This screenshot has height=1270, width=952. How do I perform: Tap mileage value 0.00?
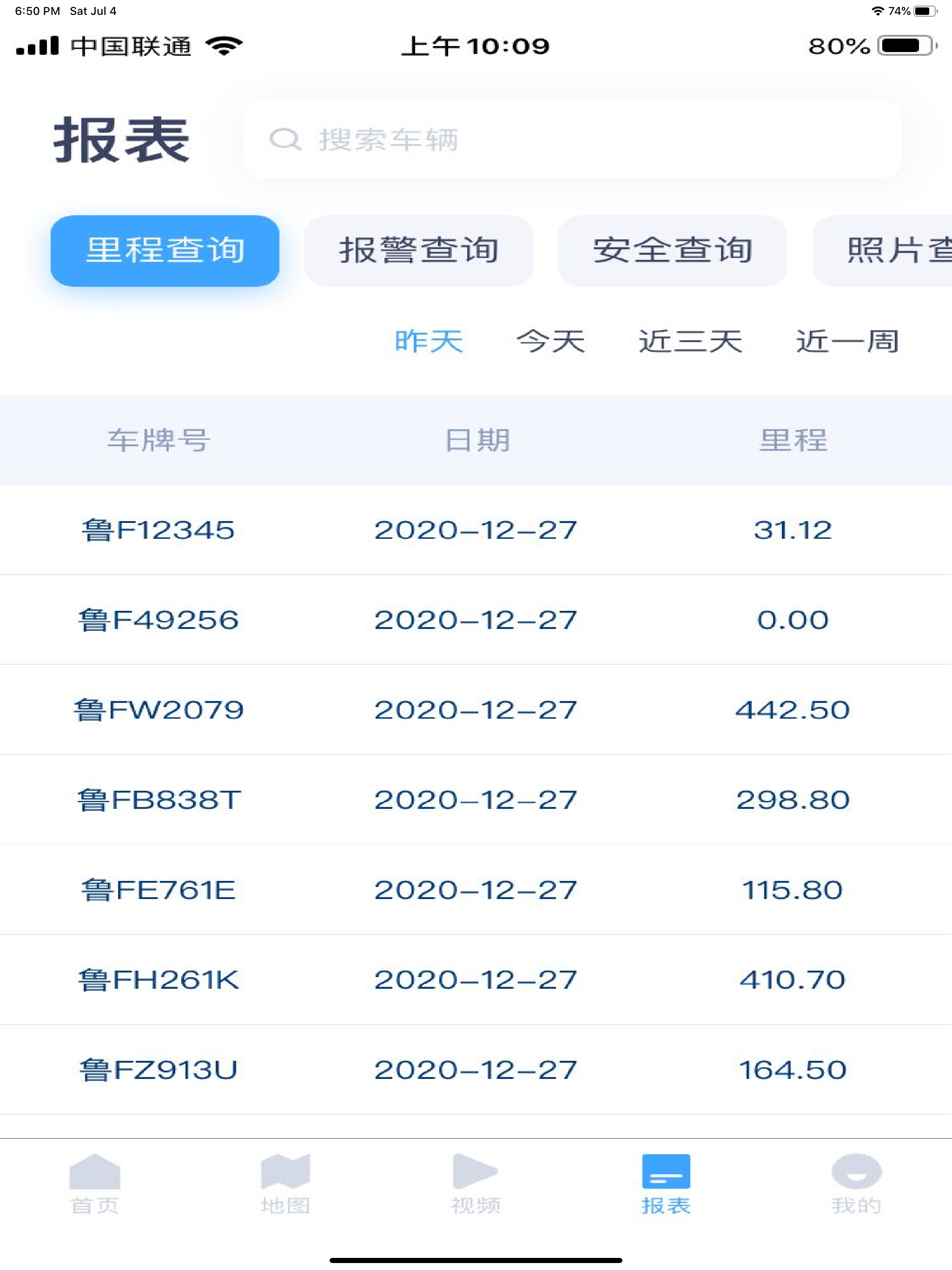tap(793, 620)
